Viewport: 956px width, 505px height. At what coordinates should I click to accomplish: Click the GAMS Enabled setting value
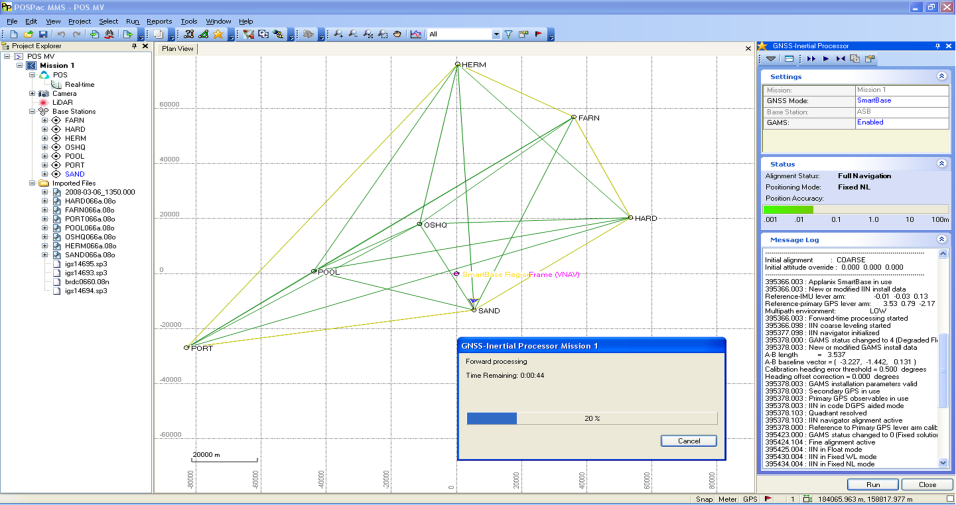[870, 122]
